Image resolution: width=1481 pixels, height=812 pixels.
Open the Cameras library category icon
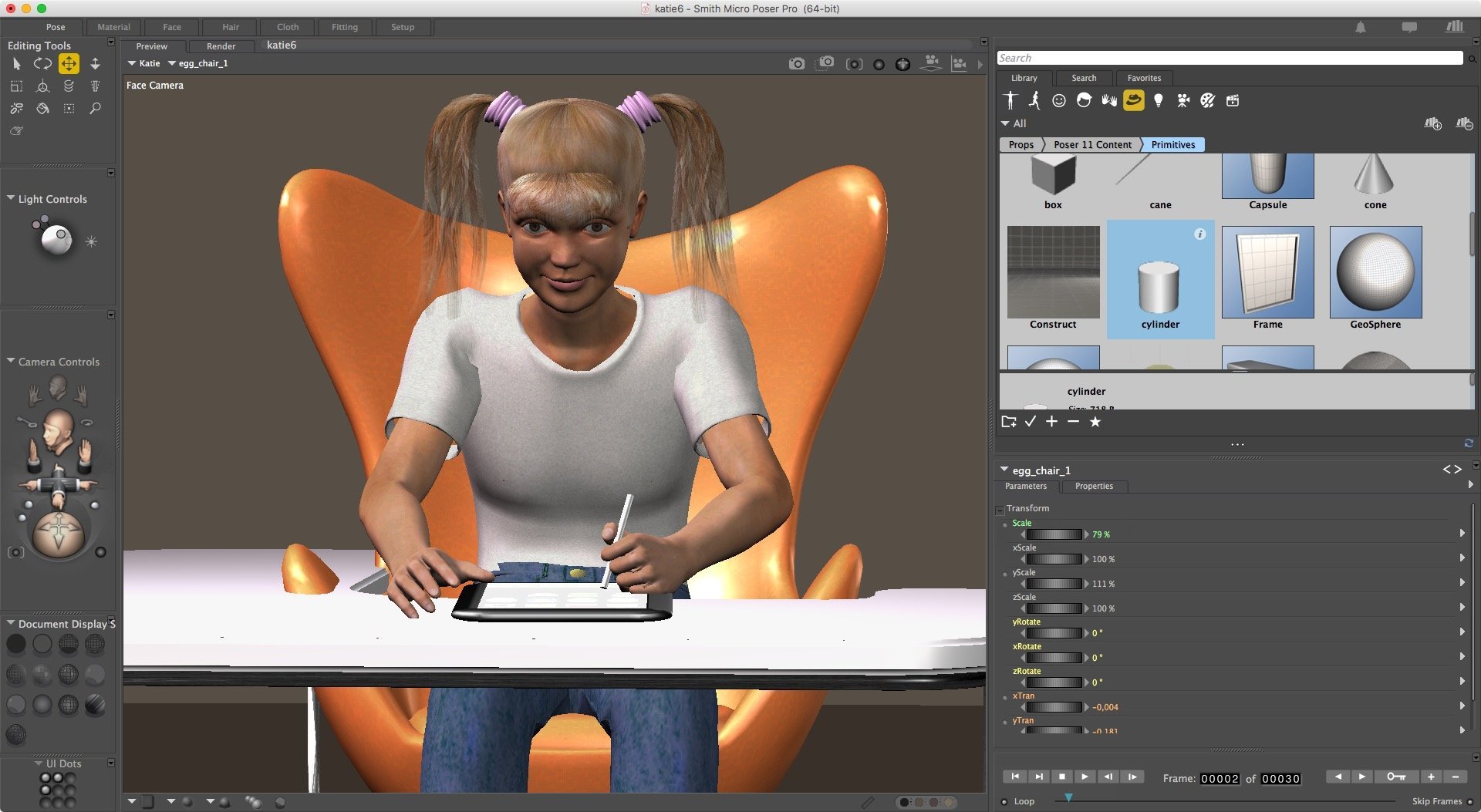[x=1182, y=100]
